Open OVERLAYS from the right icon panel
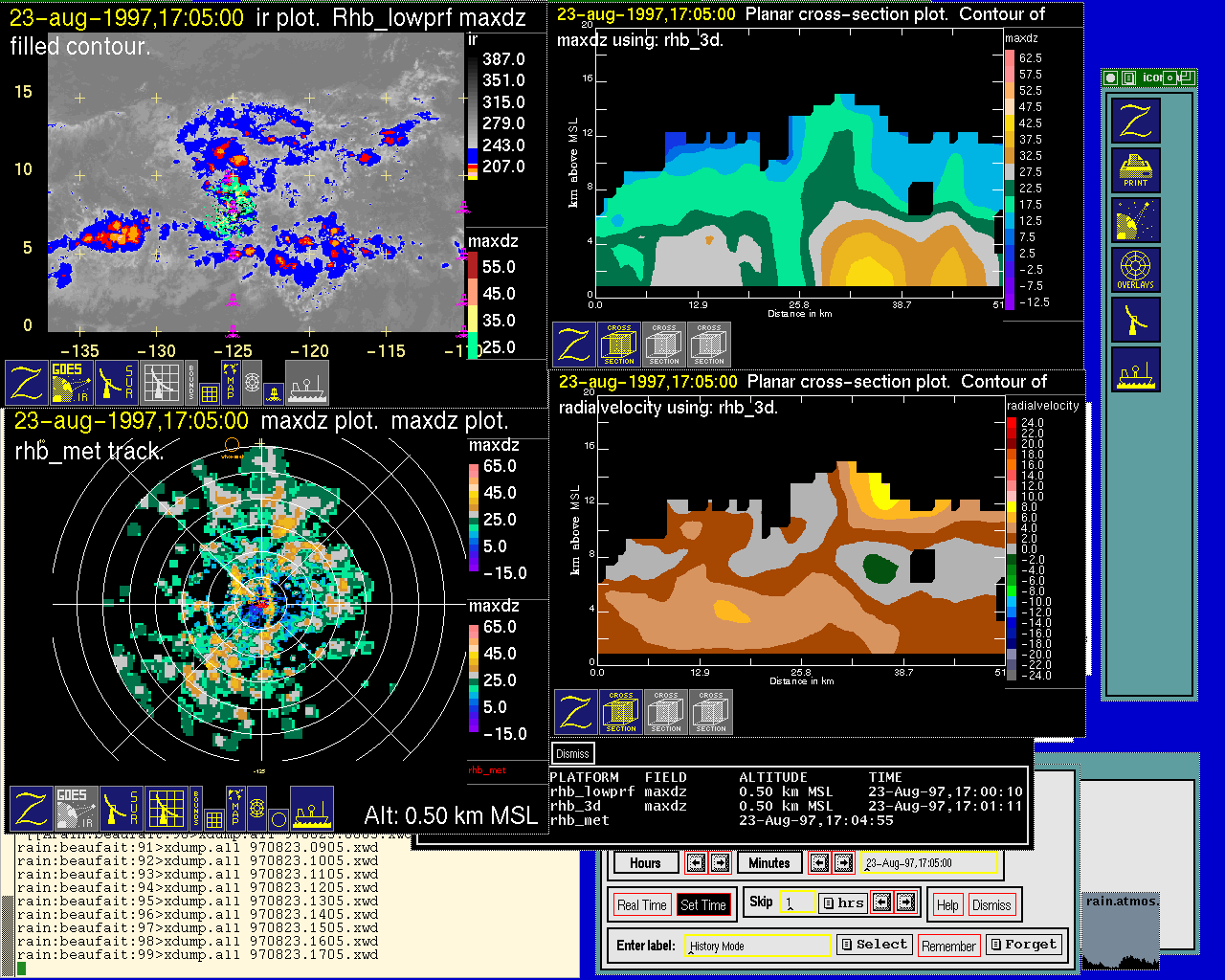The image size is (1225, 980). click(1135, 270)
